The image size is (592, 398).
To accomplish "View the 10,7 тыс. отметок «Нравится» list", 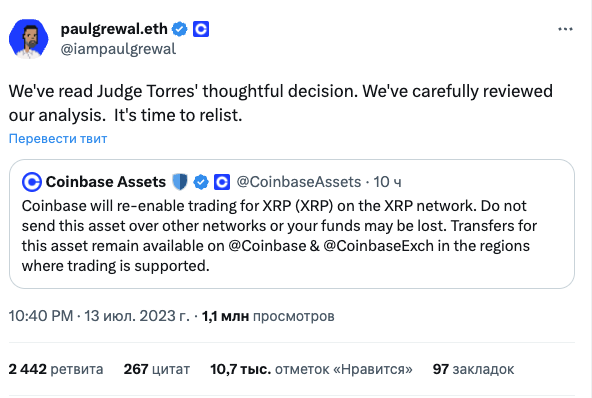I will point(311,369).
